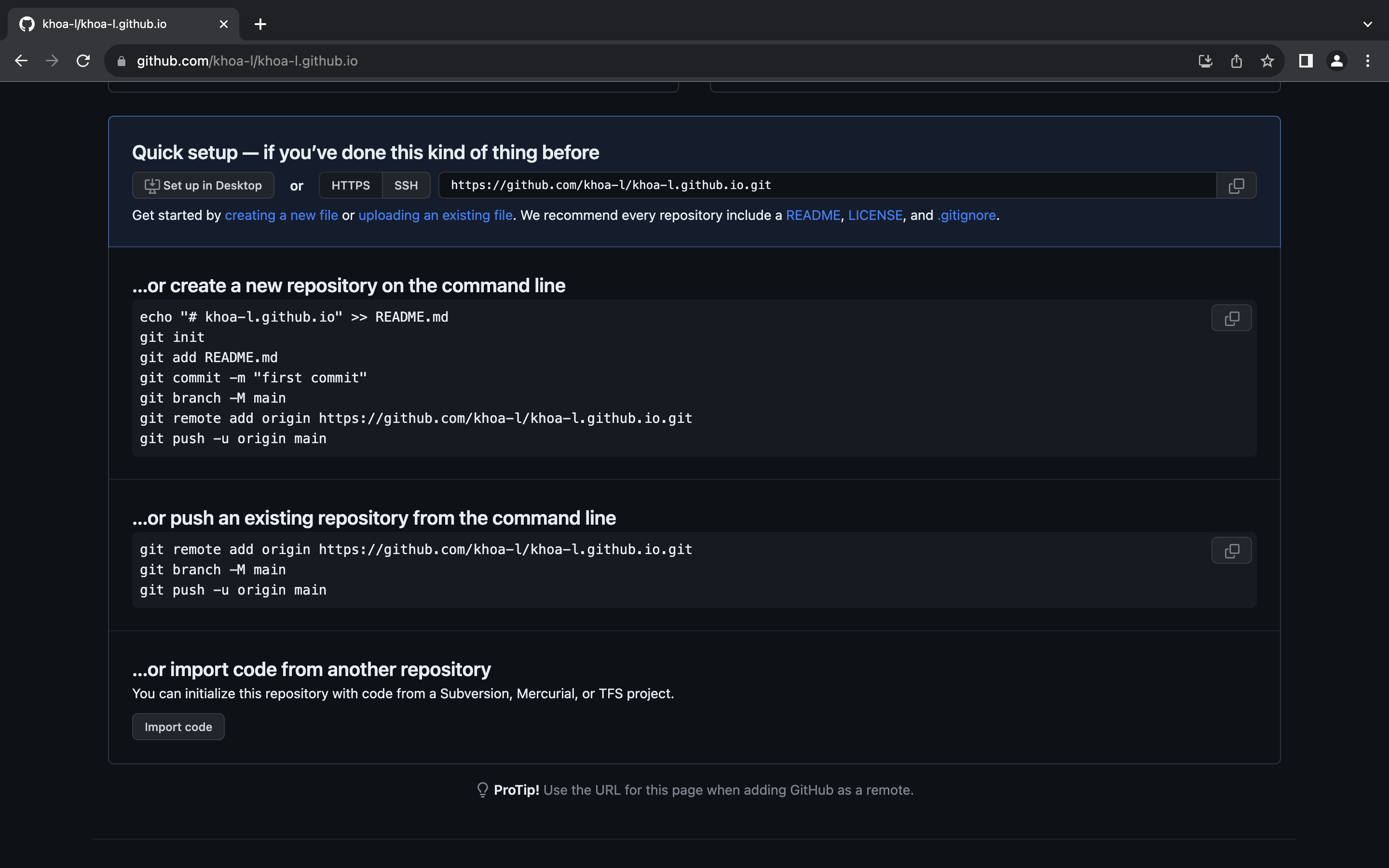Go forward in browser history
This screenshot has width=1389, height=868.
point(52,61)
